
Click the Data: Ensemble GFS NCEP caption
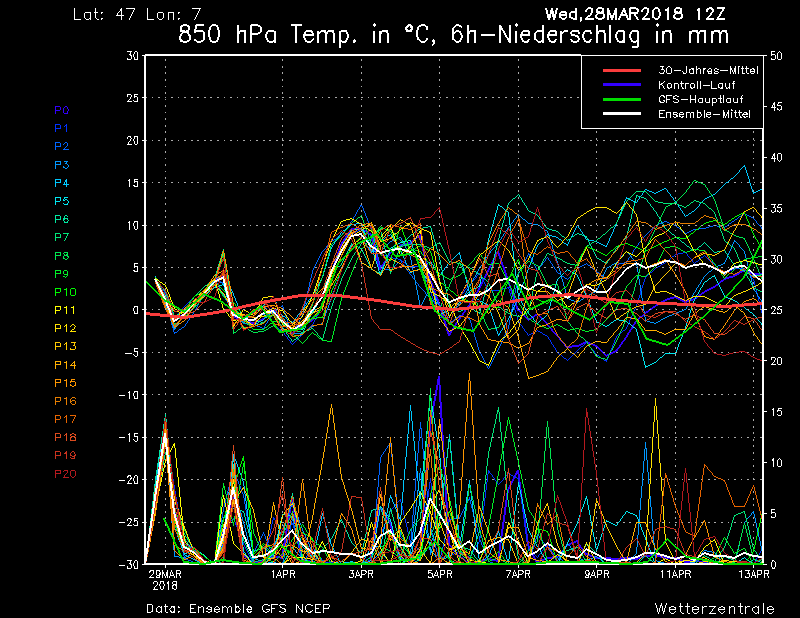point(238,608)
